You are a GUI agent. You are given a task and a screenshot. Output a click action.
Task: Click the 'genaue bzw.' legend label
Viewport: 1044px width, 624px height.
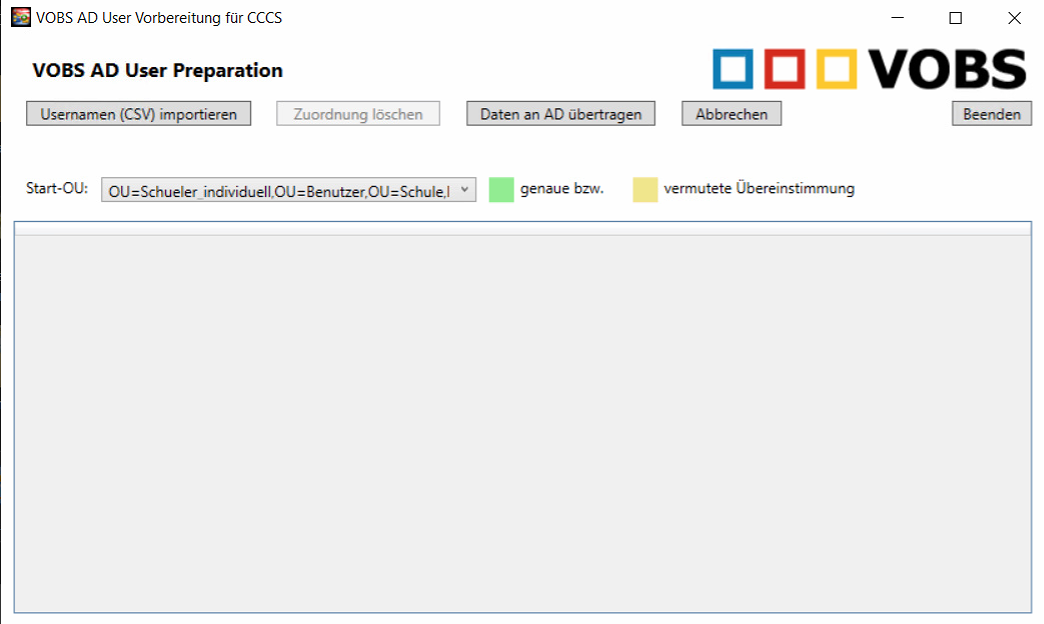[x=561, y=189]
